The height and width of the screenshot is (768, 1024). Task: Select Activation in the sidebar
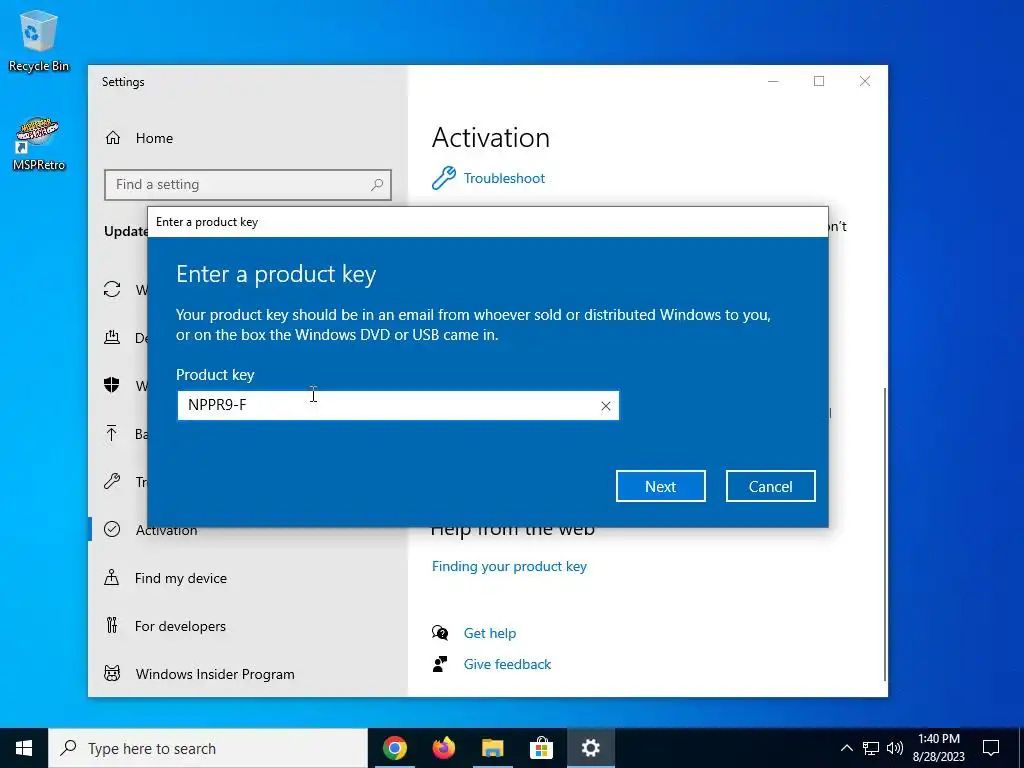coord(167,530)
